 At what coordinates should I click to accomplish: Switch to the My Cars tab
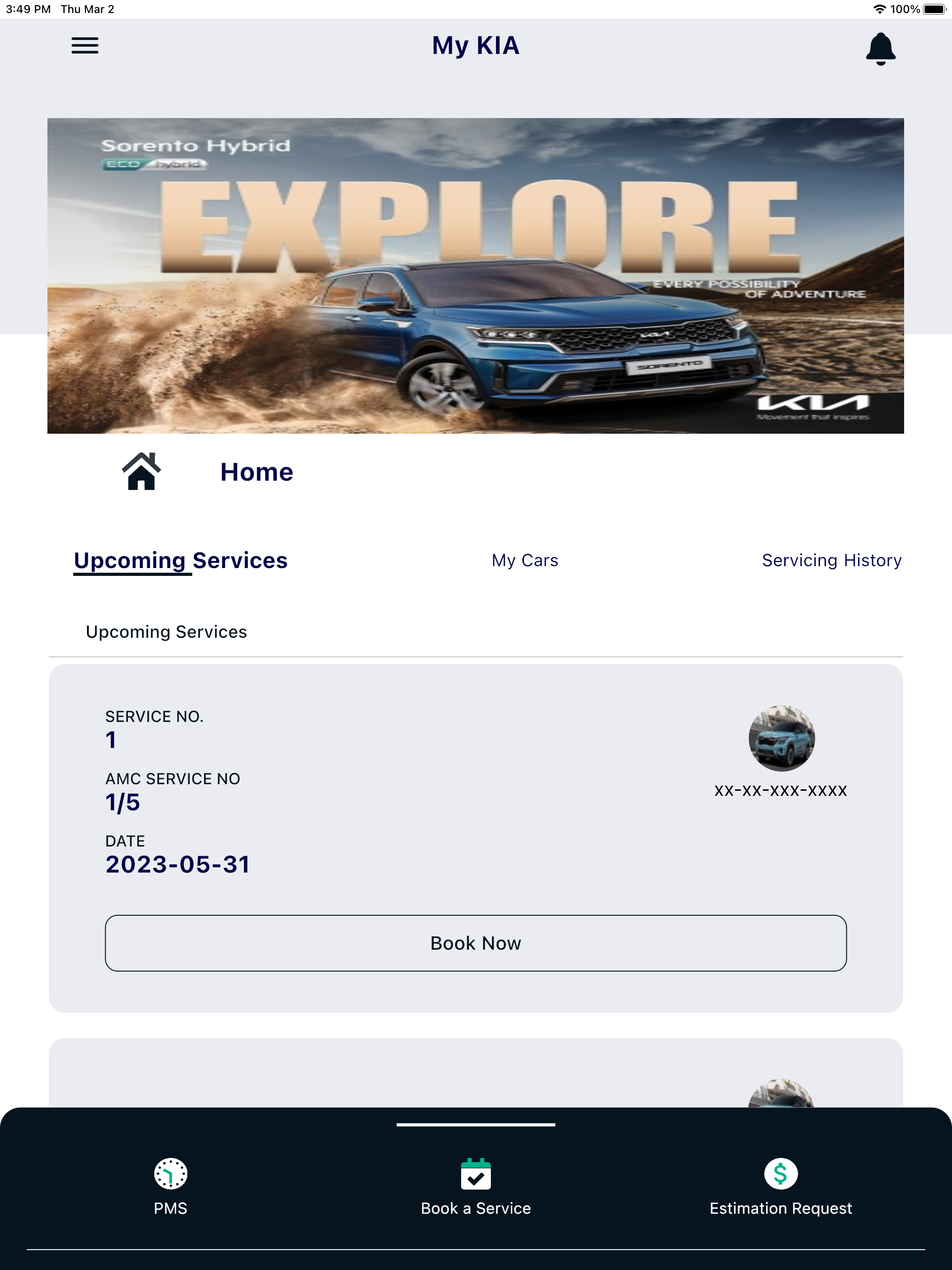[525, 560]
